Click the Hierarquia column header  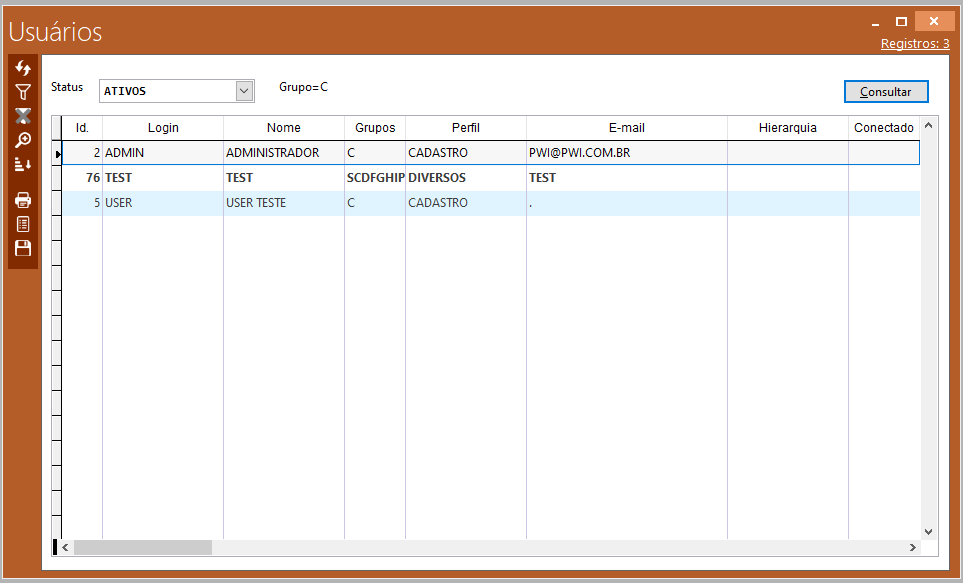pyautogui.click(x=787, y=128)
